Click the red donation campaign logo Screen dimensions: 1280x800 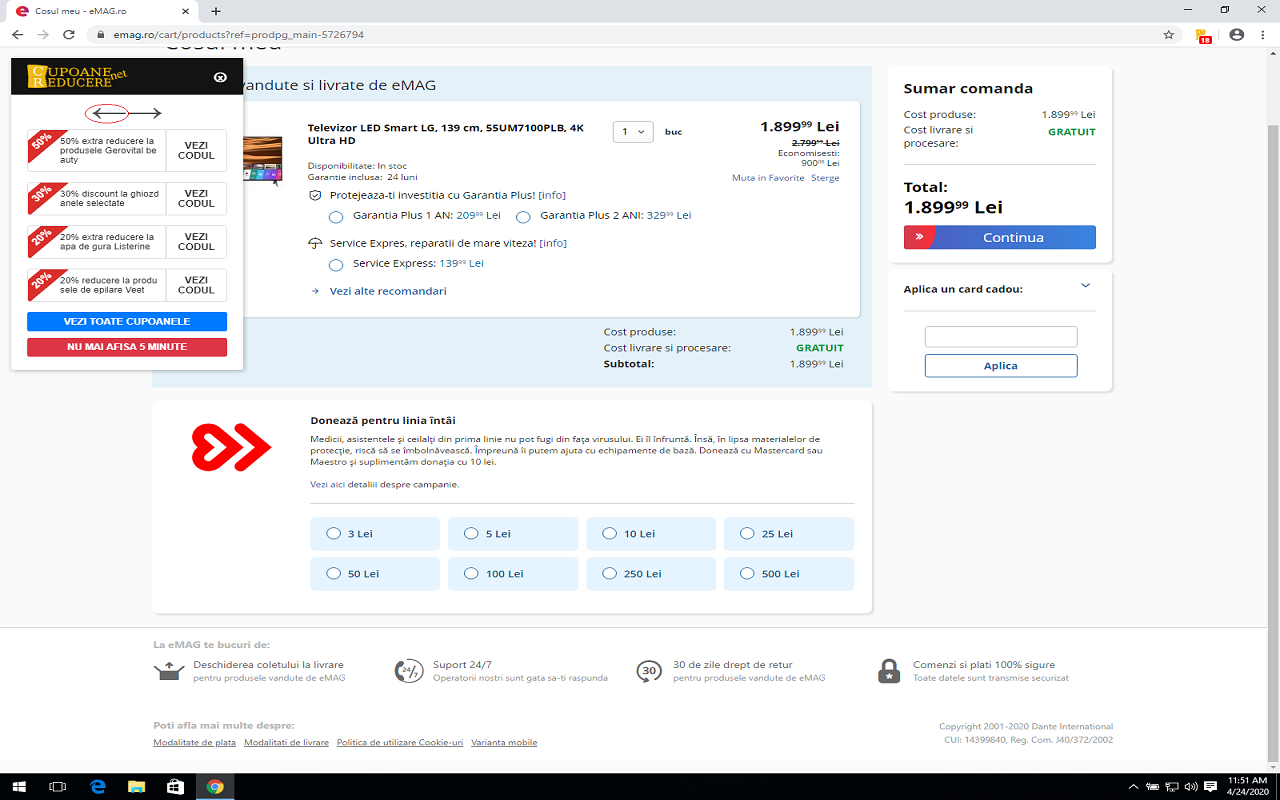tap(231, 447)
